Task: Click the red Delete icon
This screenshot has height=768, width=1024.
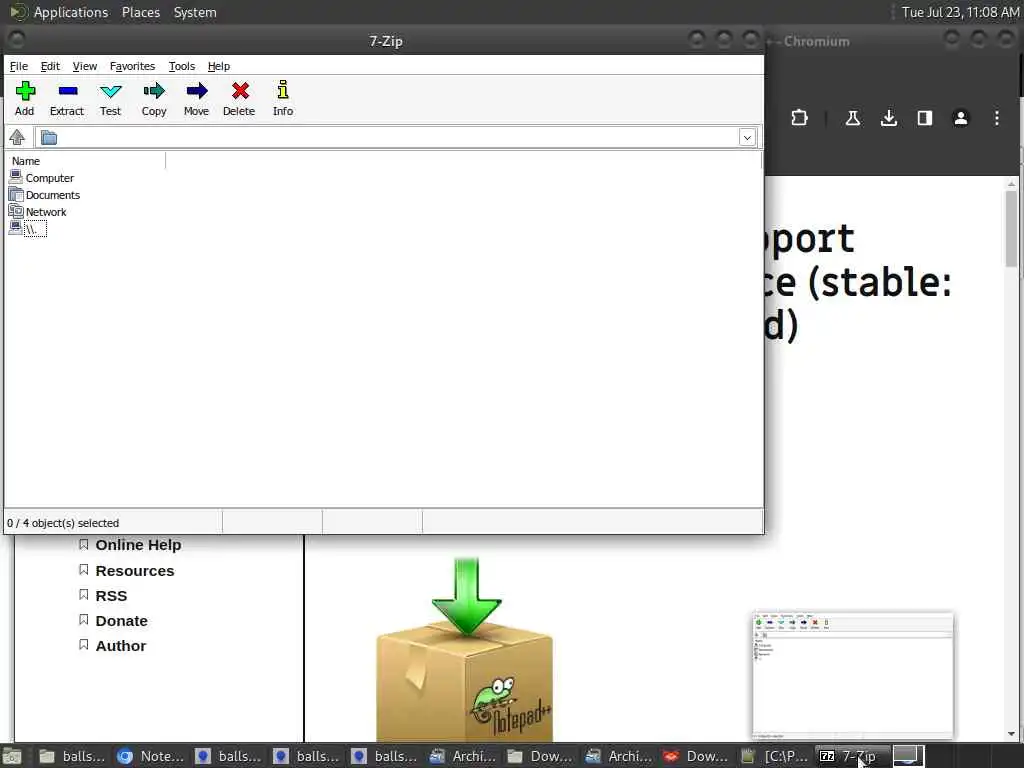Action: tap(239, 99)
